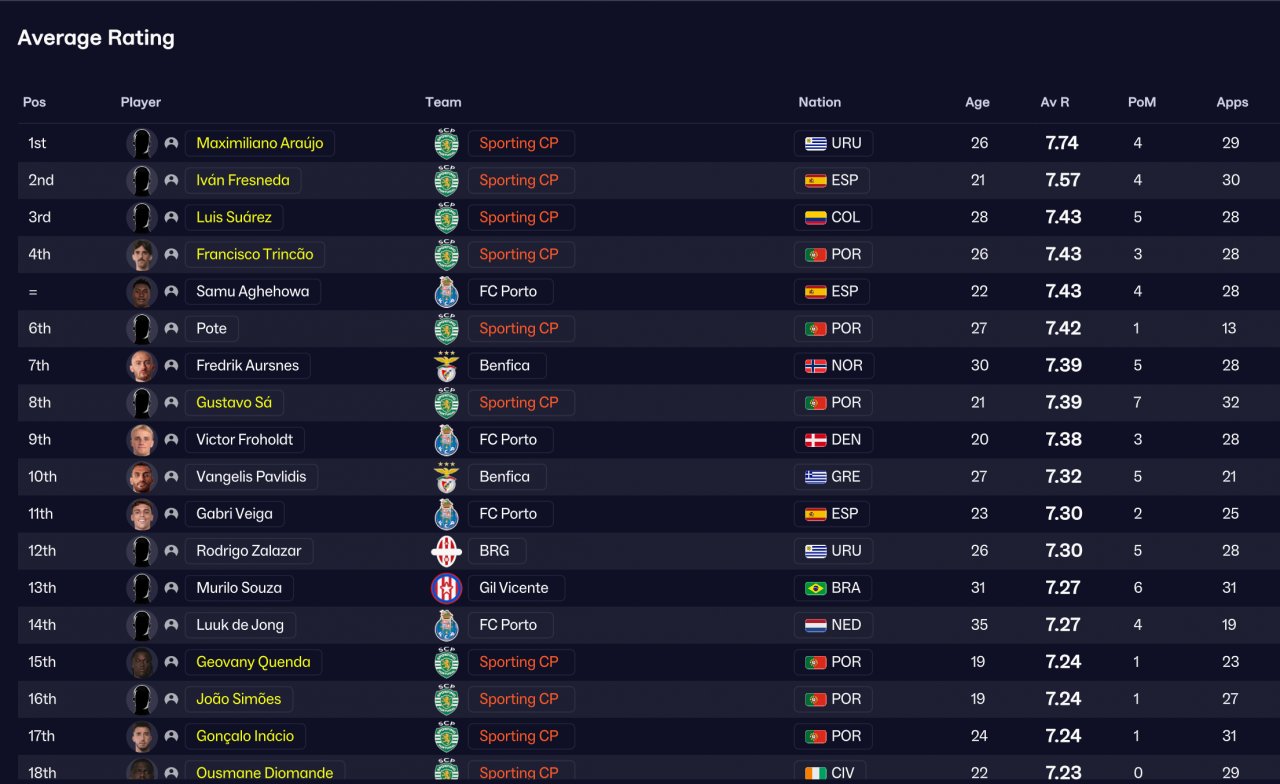Click the BRG club crest for Rodrigo Zalazar
This screenshot has height=784, width=1280.
[x=446, y=550]
